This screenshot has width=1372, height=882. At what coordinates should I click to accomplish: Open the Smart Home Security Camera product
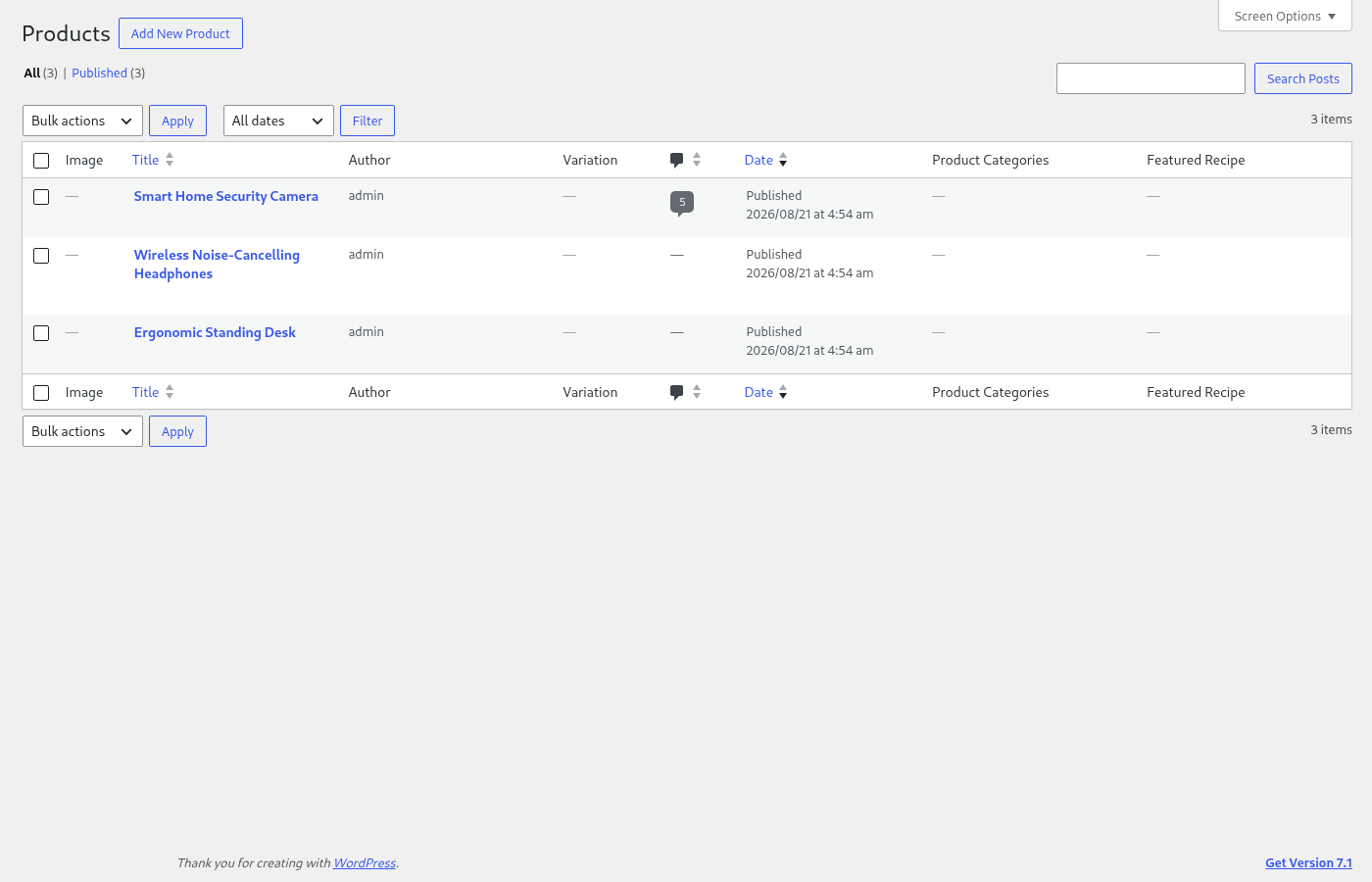[x=226, y=196]
